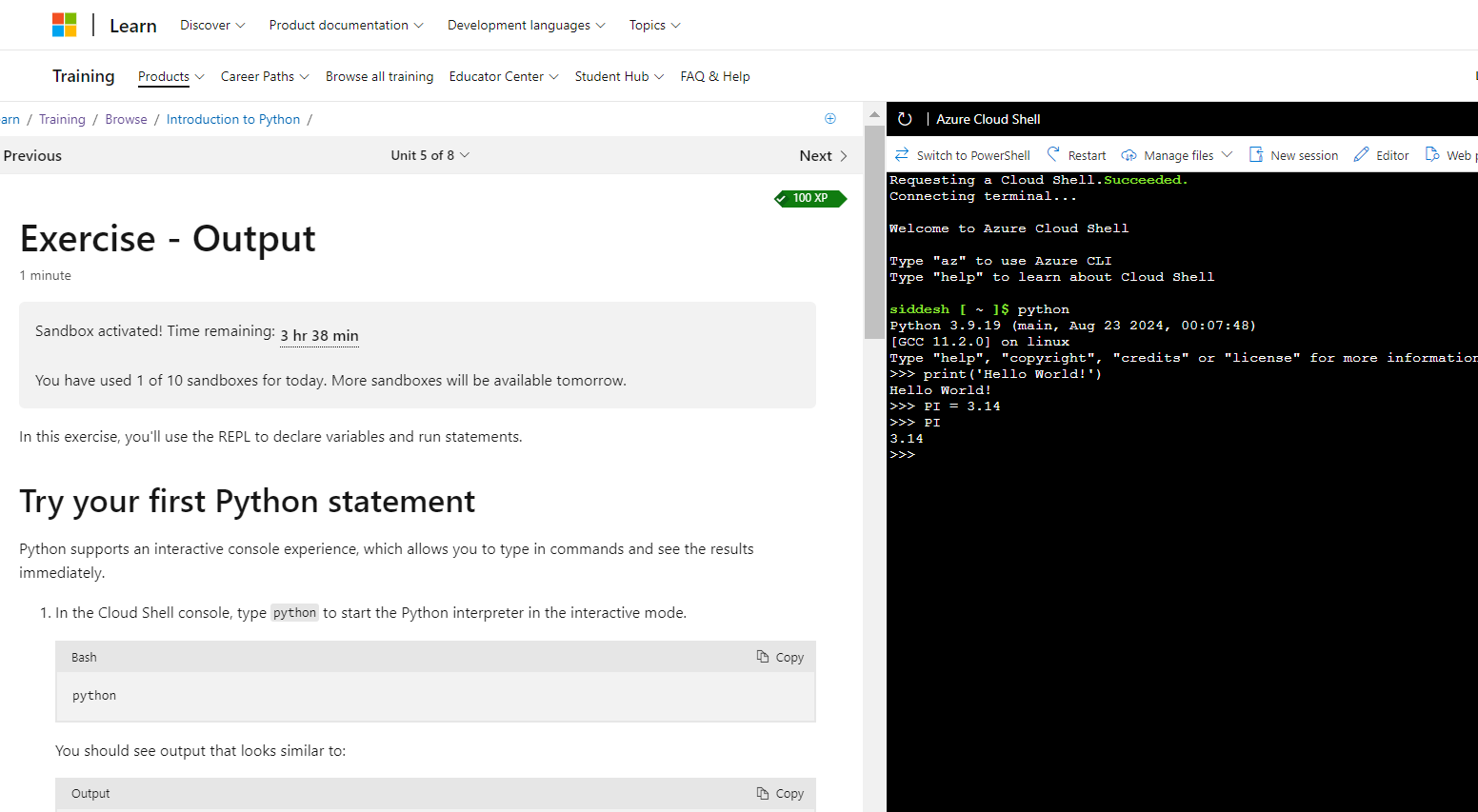Expand the Student Hub dropdown
This screenshot has width=1478, height=812.
[619, 76]
